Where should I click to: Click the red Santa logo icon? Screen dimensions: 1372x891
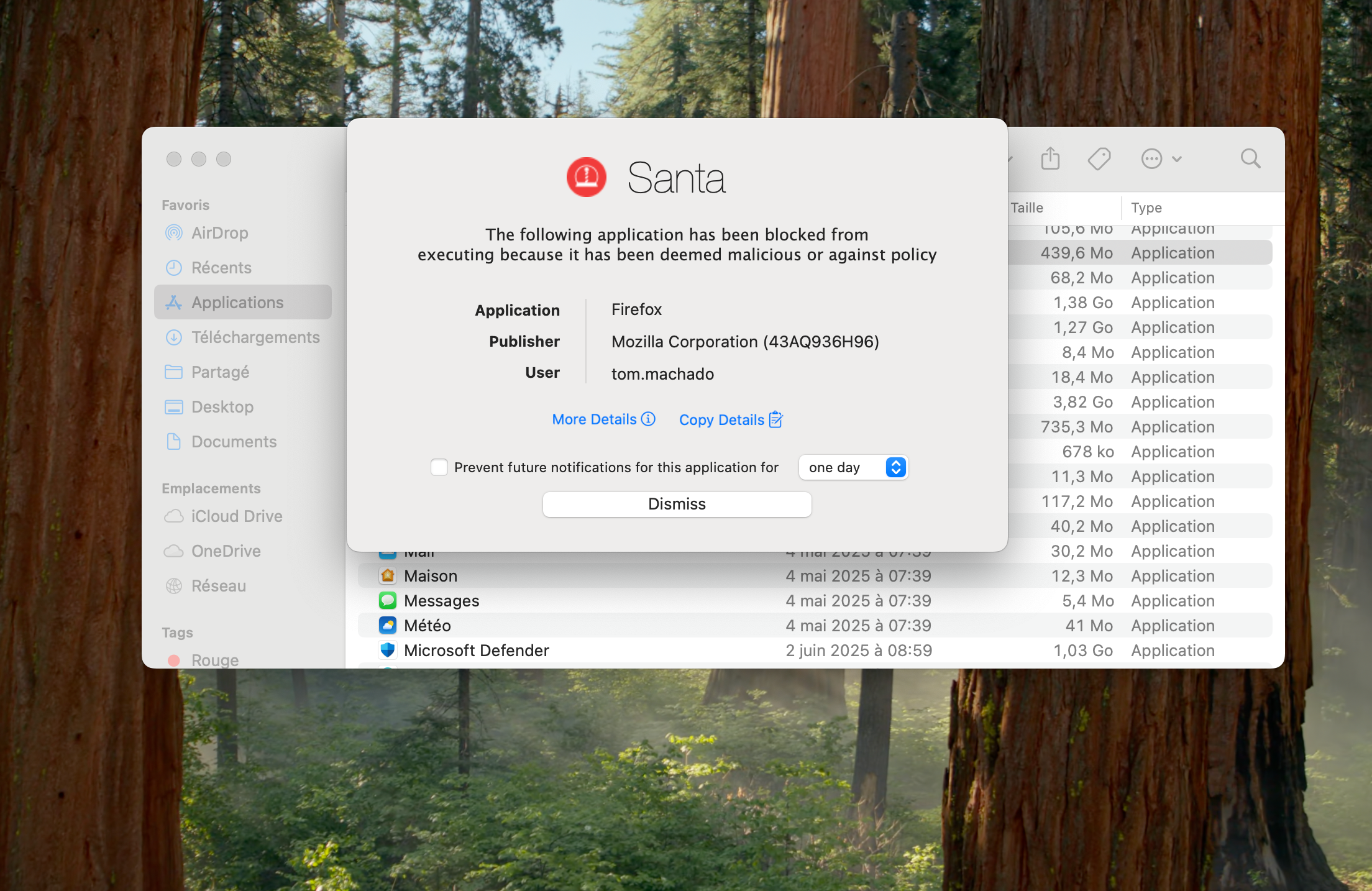coord(586,177)
